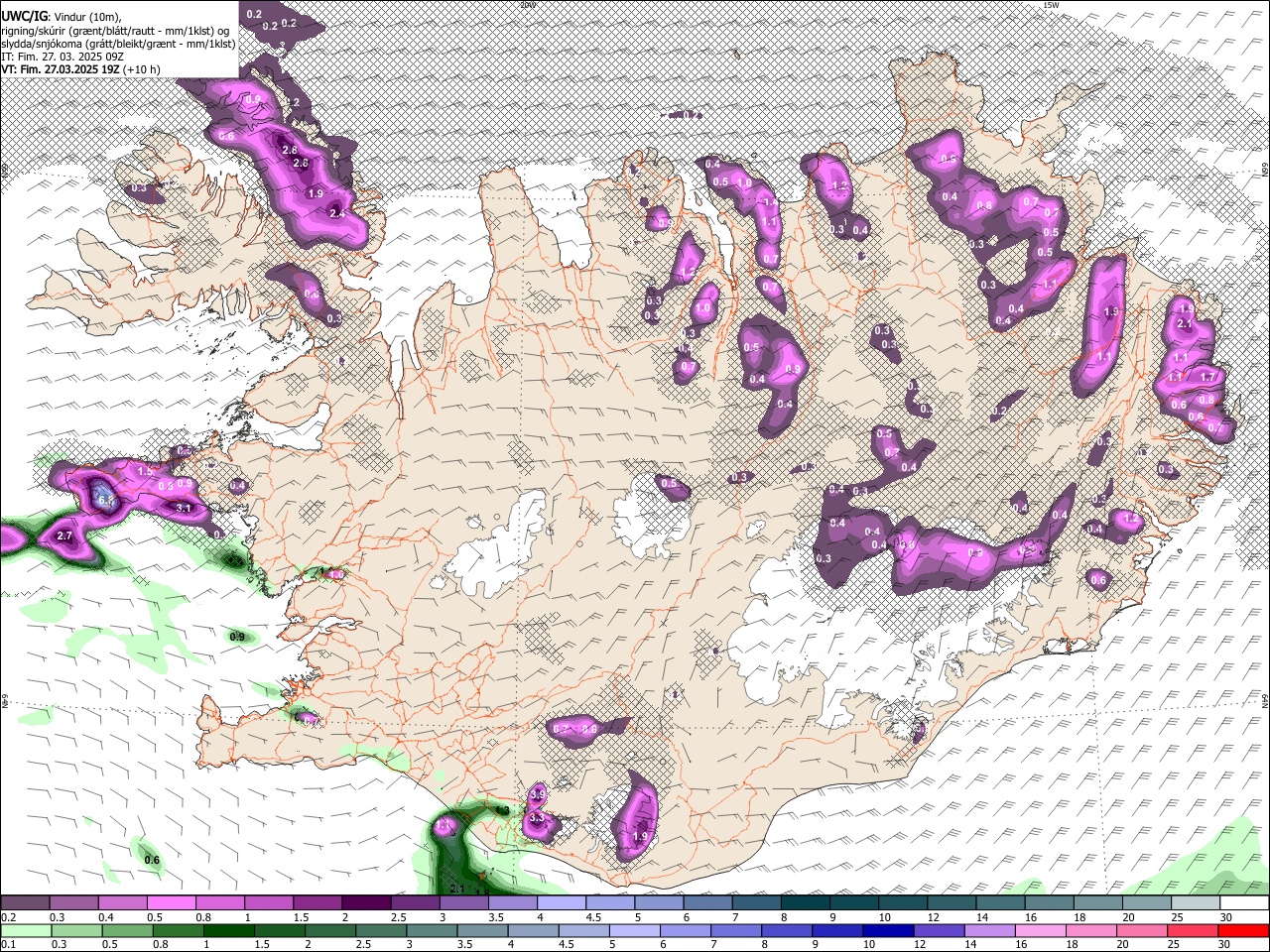This screenshot has height=952, width=1270.
Task: Choose the rain legend swatch between 14 and 16
Action: point(989,930)
